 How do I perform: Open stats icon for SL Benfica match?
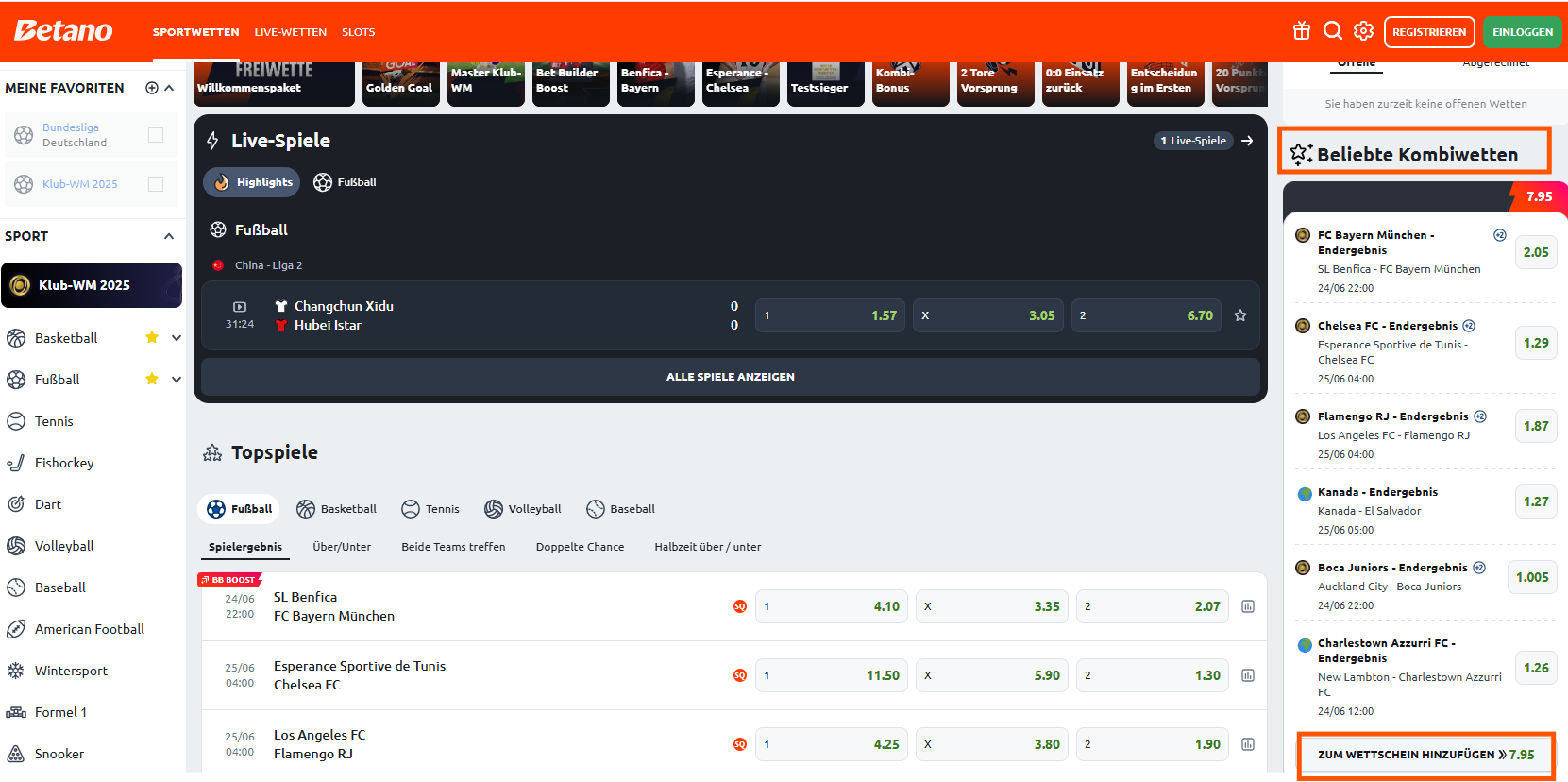1248,606
